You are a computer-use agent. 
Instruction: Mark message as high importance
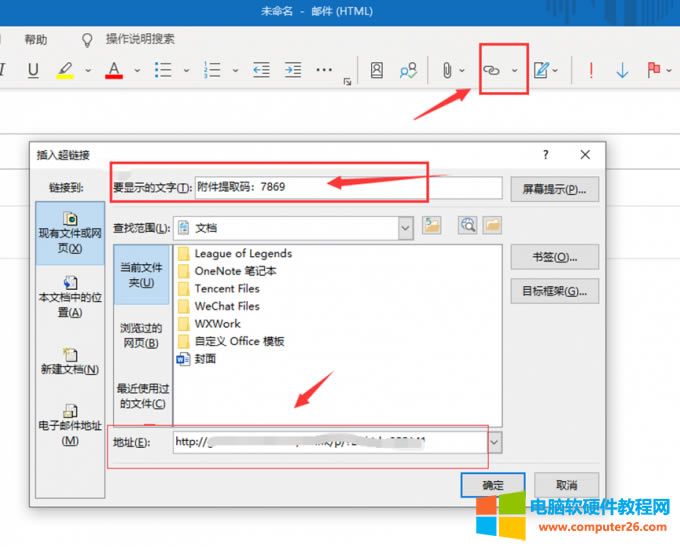coord(591,70)
